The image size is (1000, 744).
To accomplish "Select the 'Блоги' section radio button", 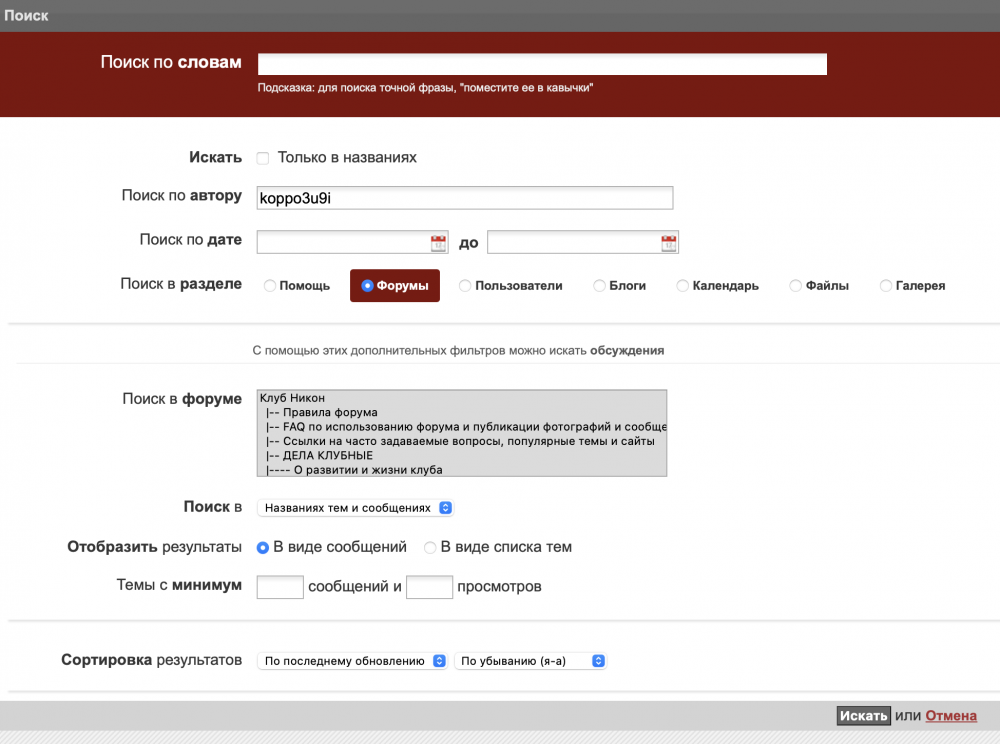I will [599, 286].
